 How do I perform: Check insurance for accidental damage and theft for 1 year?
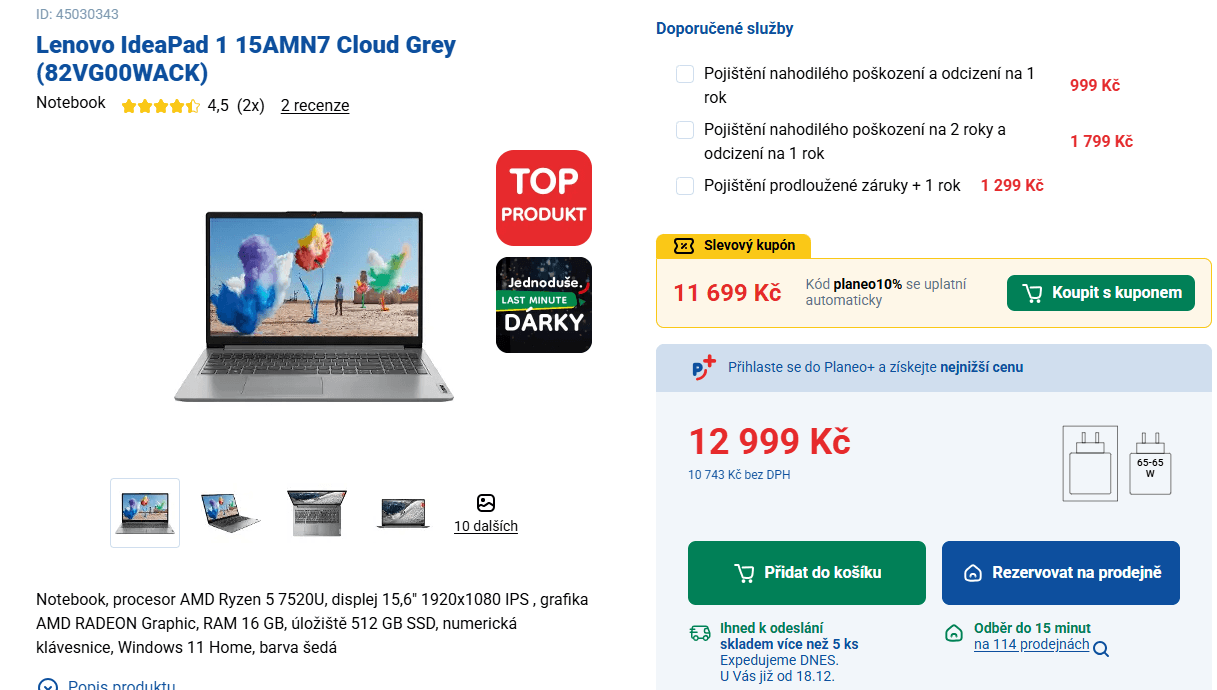point(685,73)
